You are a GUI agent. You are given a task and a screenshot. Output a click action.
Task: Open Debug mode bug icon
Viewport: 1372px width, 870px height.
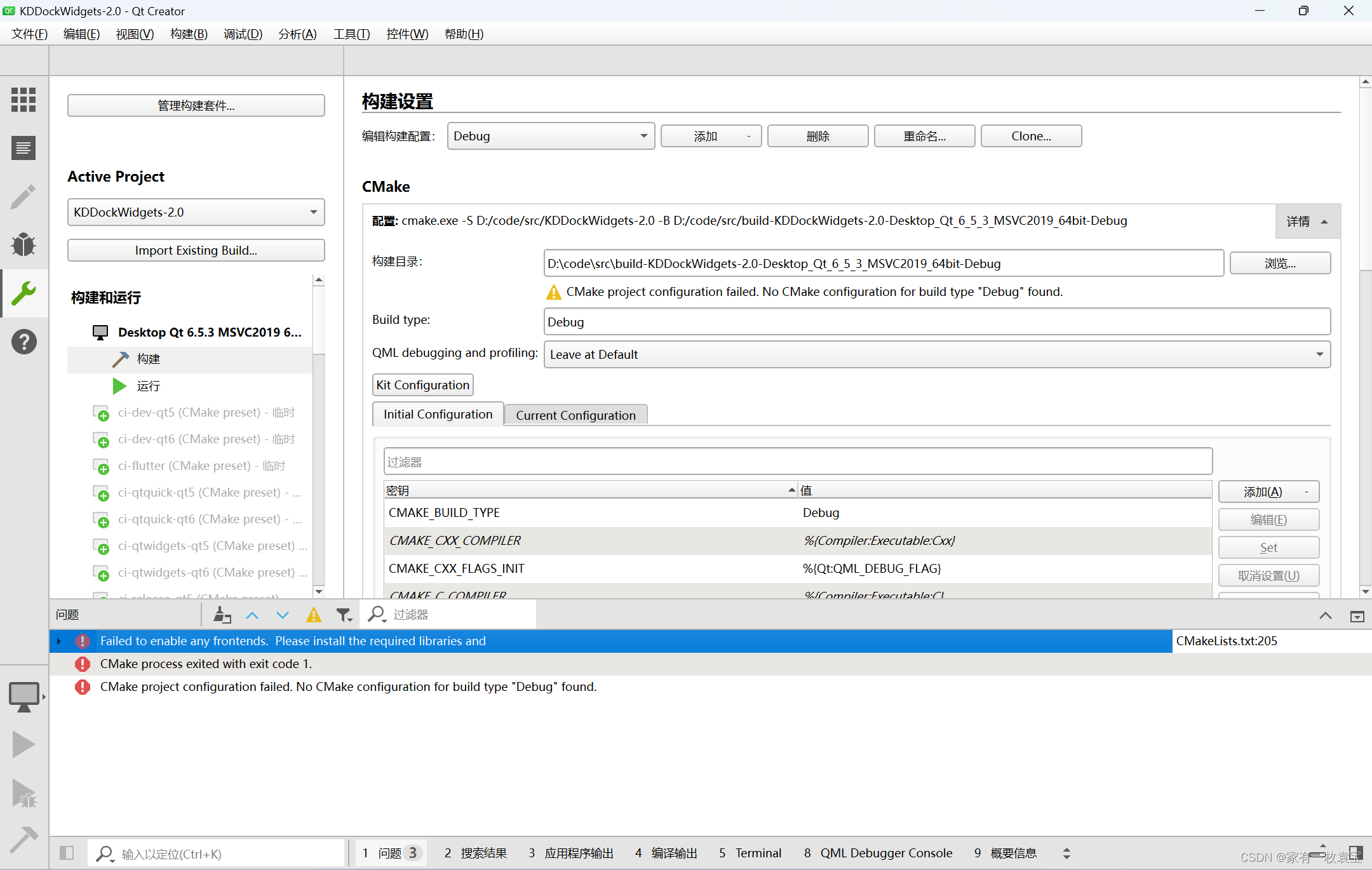(24, 244)
